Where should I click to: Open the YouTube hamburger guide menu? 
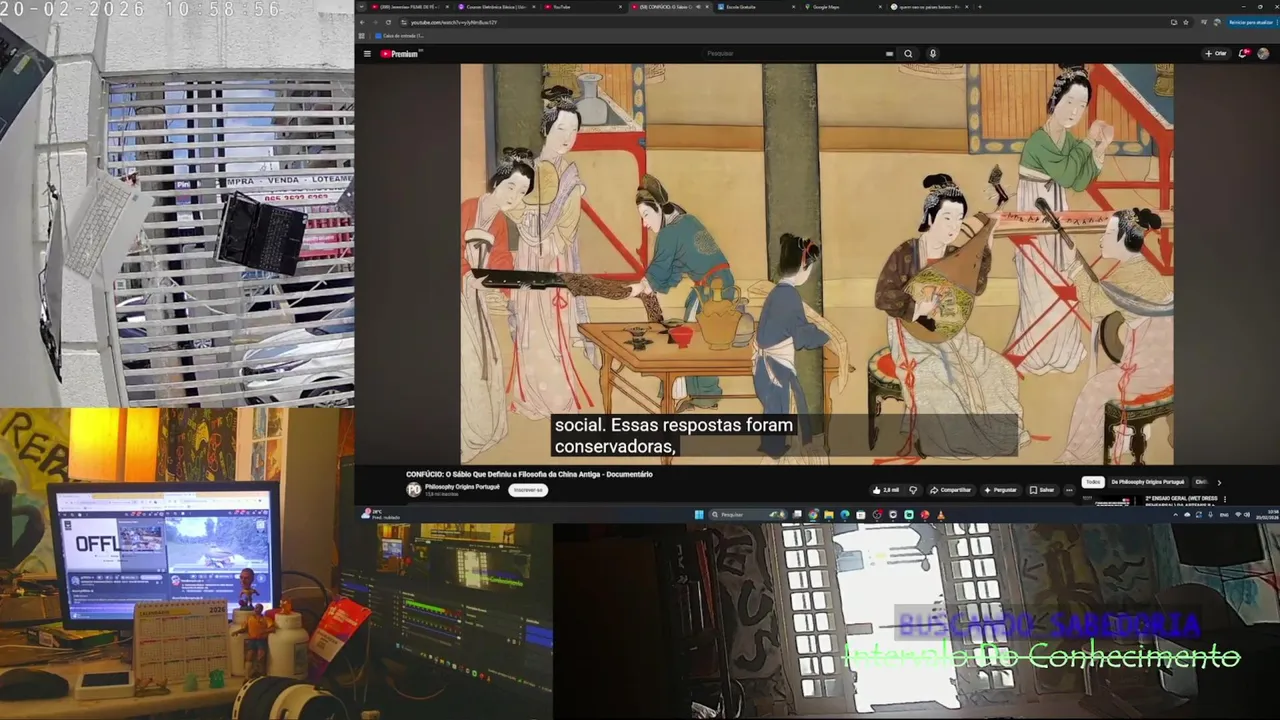point(367,54)
